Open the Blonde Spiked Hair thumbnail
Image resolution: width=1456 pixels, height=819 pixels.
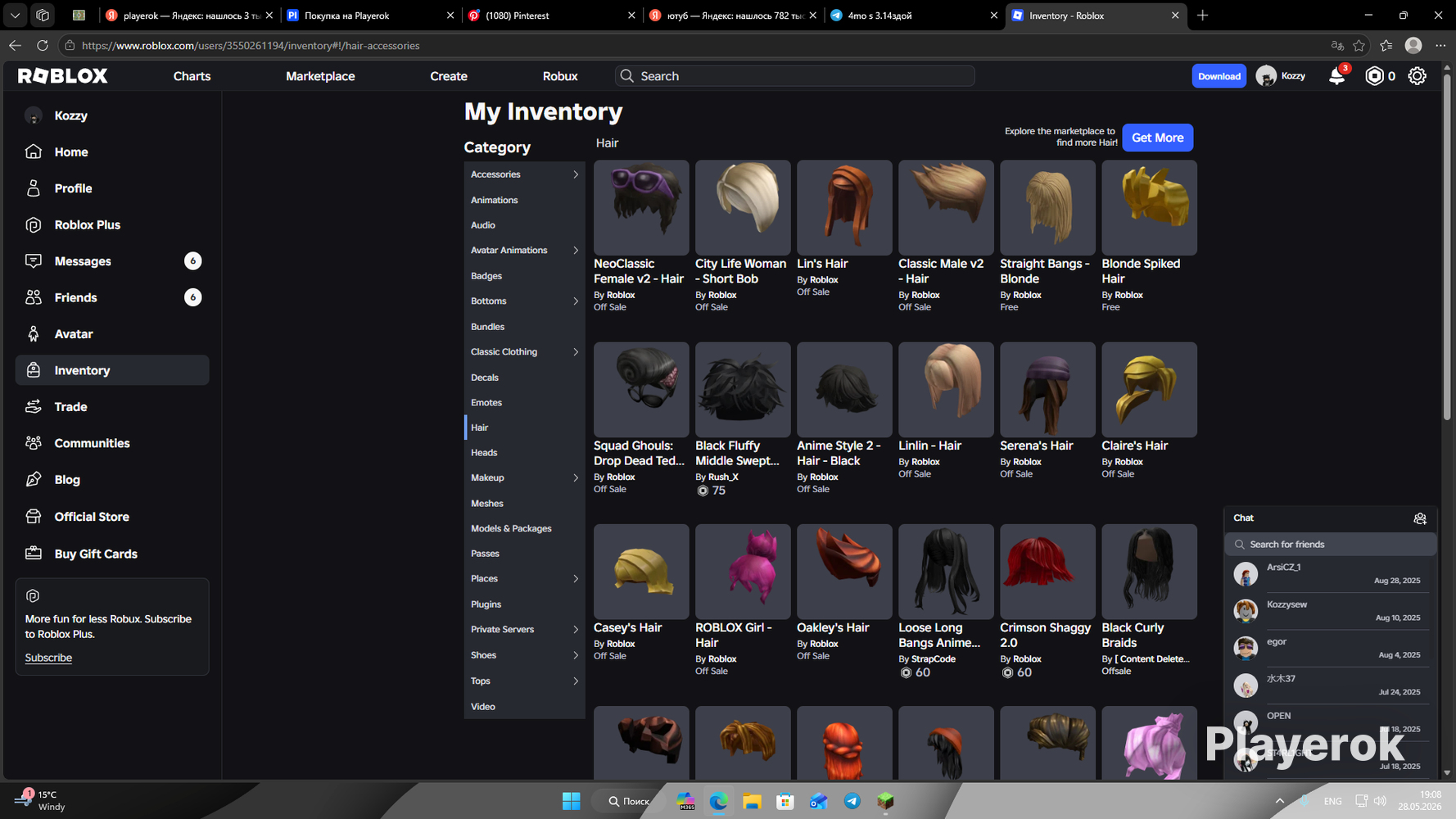[1149, 208]
